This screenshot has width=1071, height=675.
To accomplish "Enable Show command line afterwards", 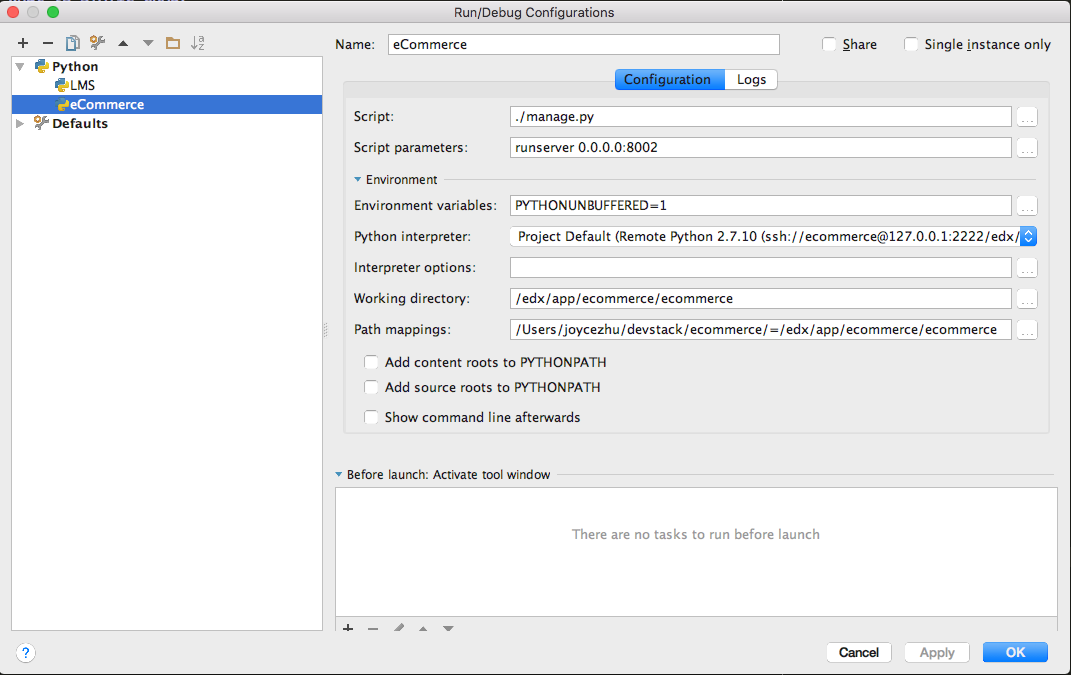I will [x=371, y=417].
